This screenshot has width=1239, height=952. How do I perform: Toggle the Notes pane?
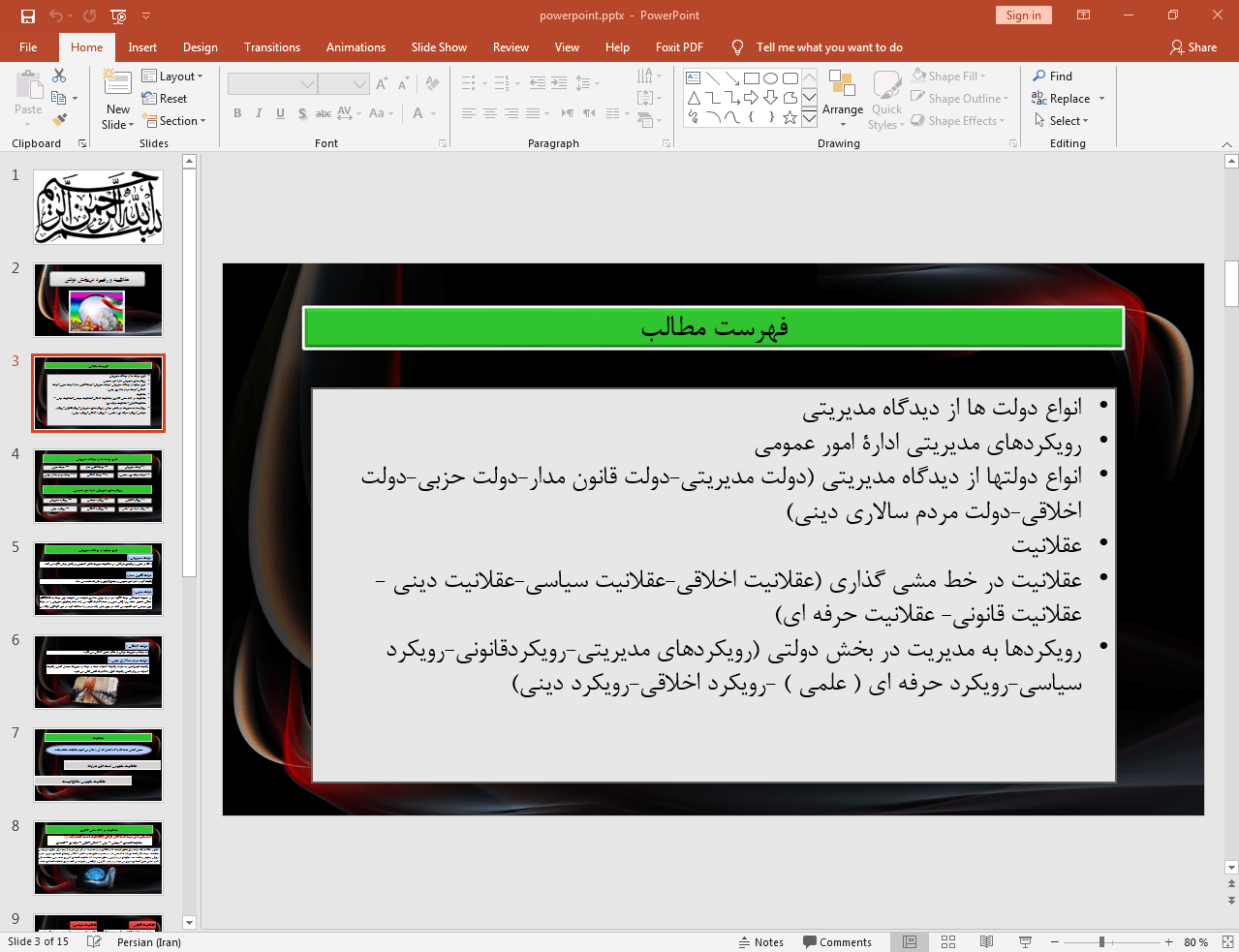tap(760, 941)
